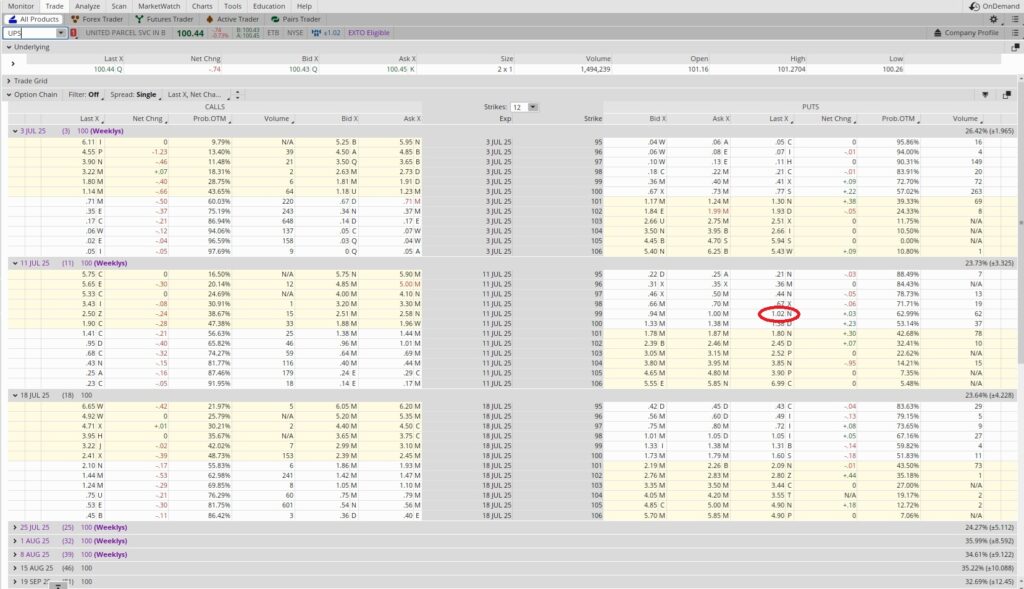Open the Strikes count dropdown
Viewport: 1024px width, 589px height.
pyautogui.click(x=532, y=107)
